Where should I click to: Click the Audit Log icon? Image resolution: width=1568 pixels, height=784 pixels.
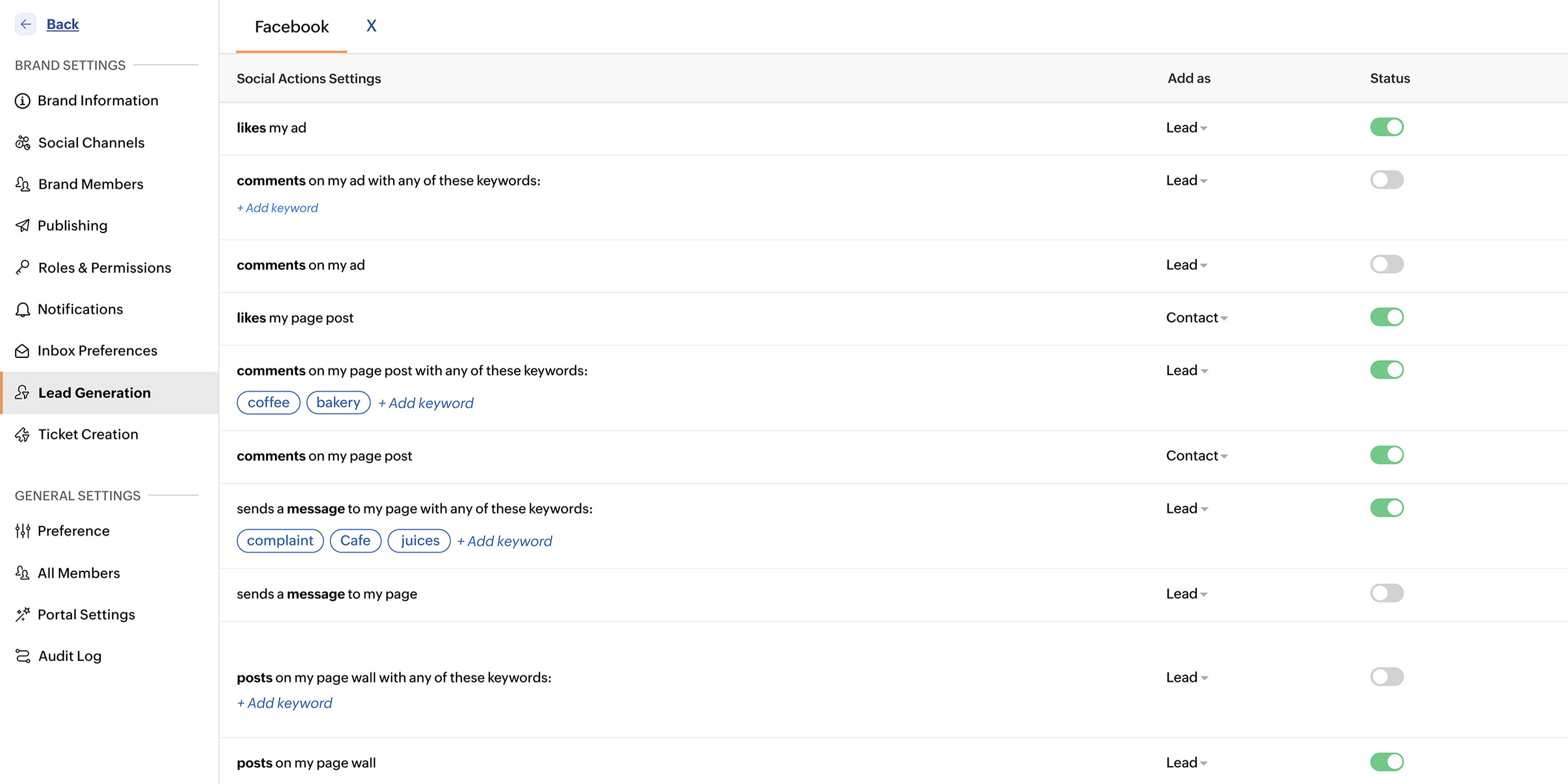(22, 656)
